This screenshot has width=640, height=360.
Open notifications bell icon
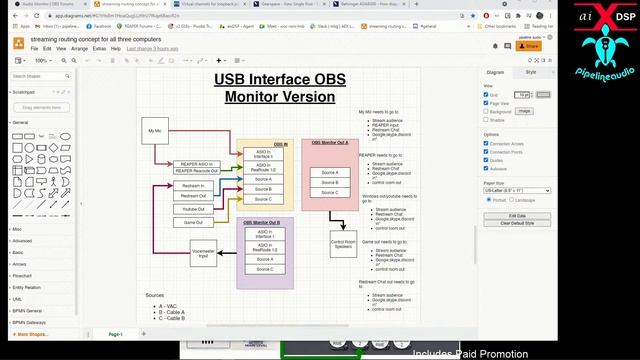click(x=495, y=46)
